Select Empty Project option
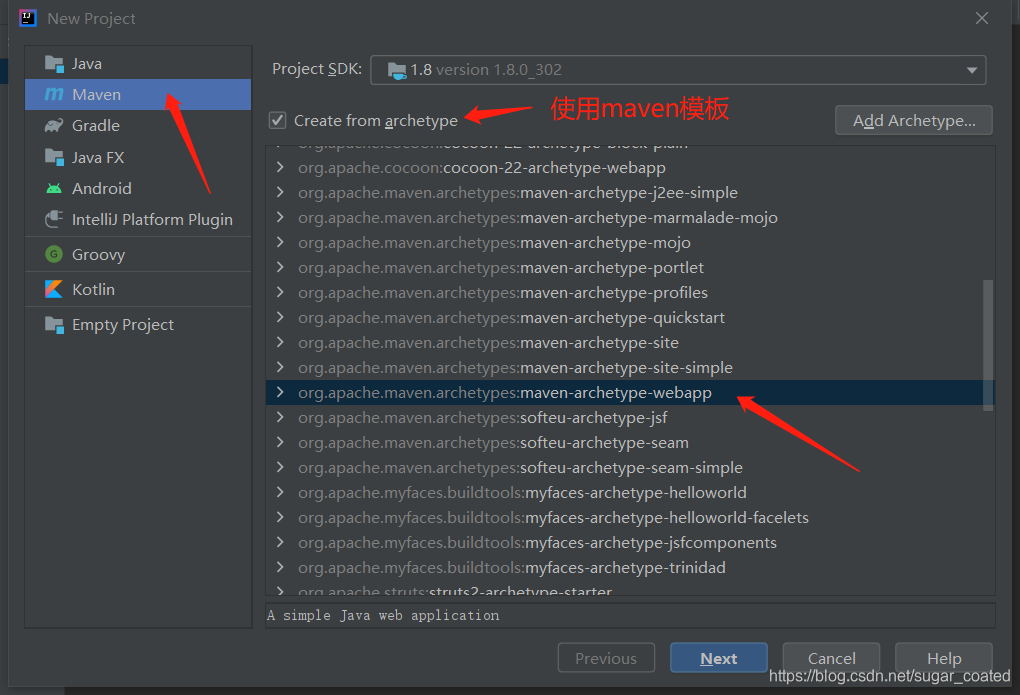The image size is (1020, 695). (138, 324)
